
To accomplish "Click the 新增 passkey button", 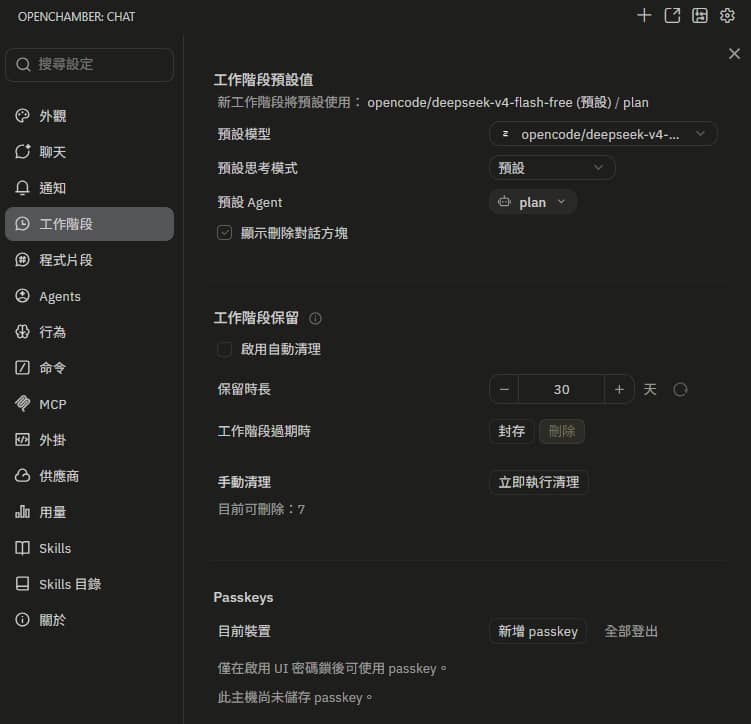I will pyautogui.click(x=537, y=631).
